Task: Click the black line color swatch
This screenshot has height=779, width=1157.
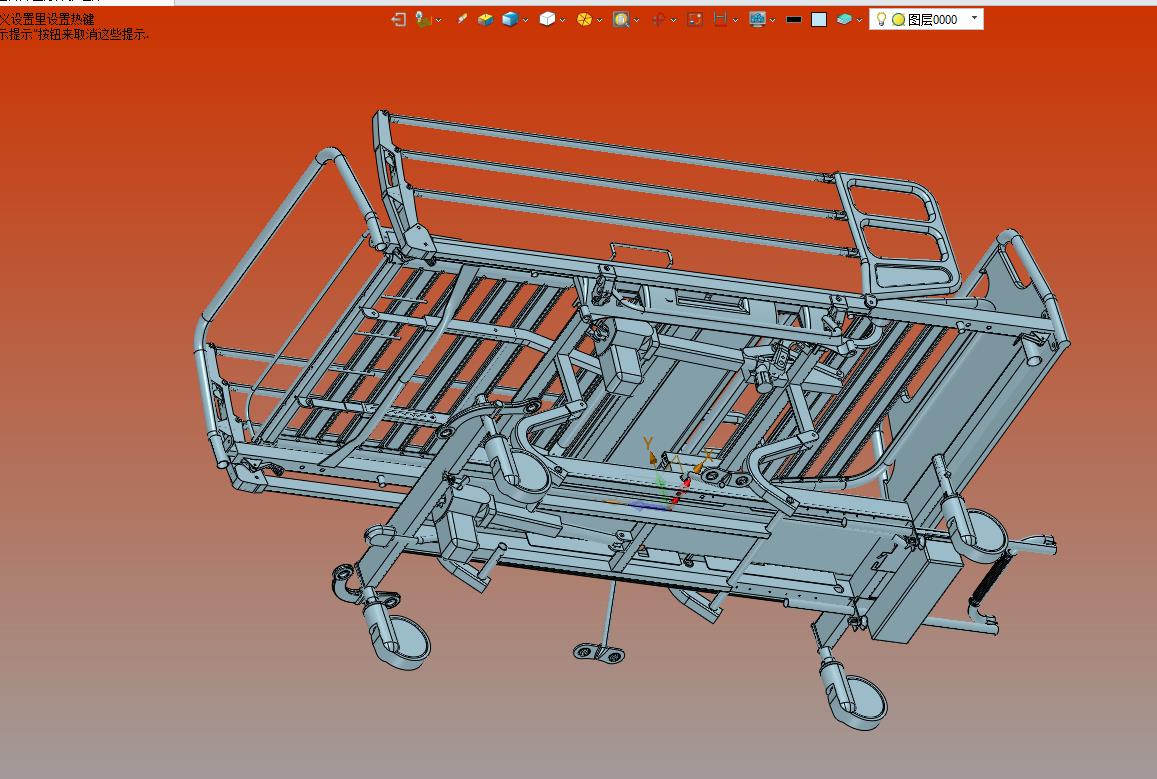Action: pos(794,20)
